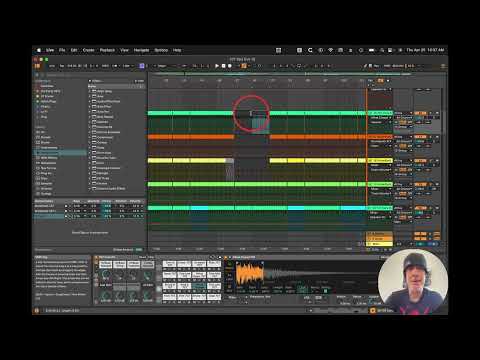Expand the second folder in the browser list
Image resolution: width=480 pixels, height=360 pixels.
(x=90, y=96)
